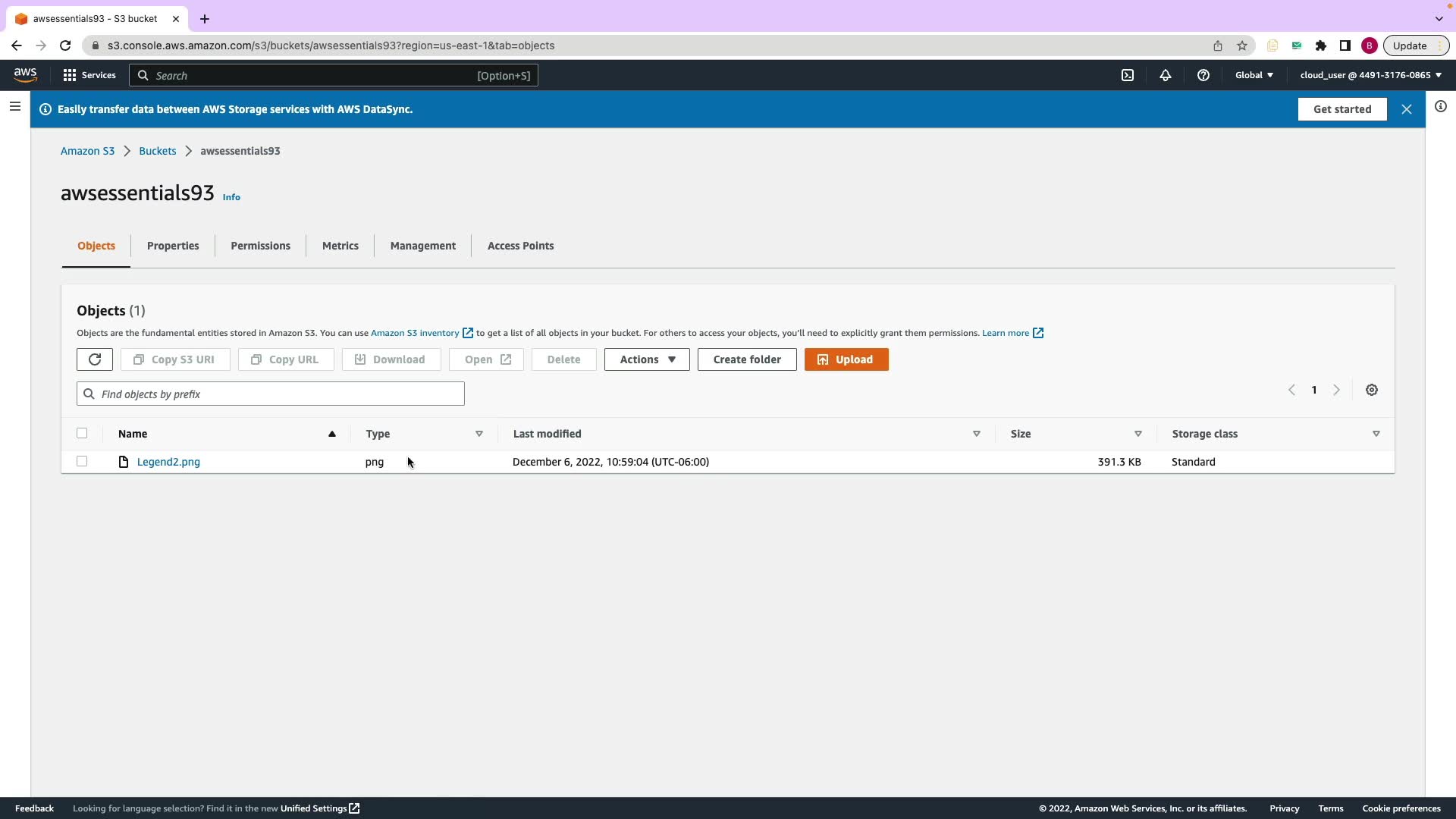This screenshot has height=819, width=1456.
Task: Dismiss the DataSync banner
Action: pos(1407,109)
